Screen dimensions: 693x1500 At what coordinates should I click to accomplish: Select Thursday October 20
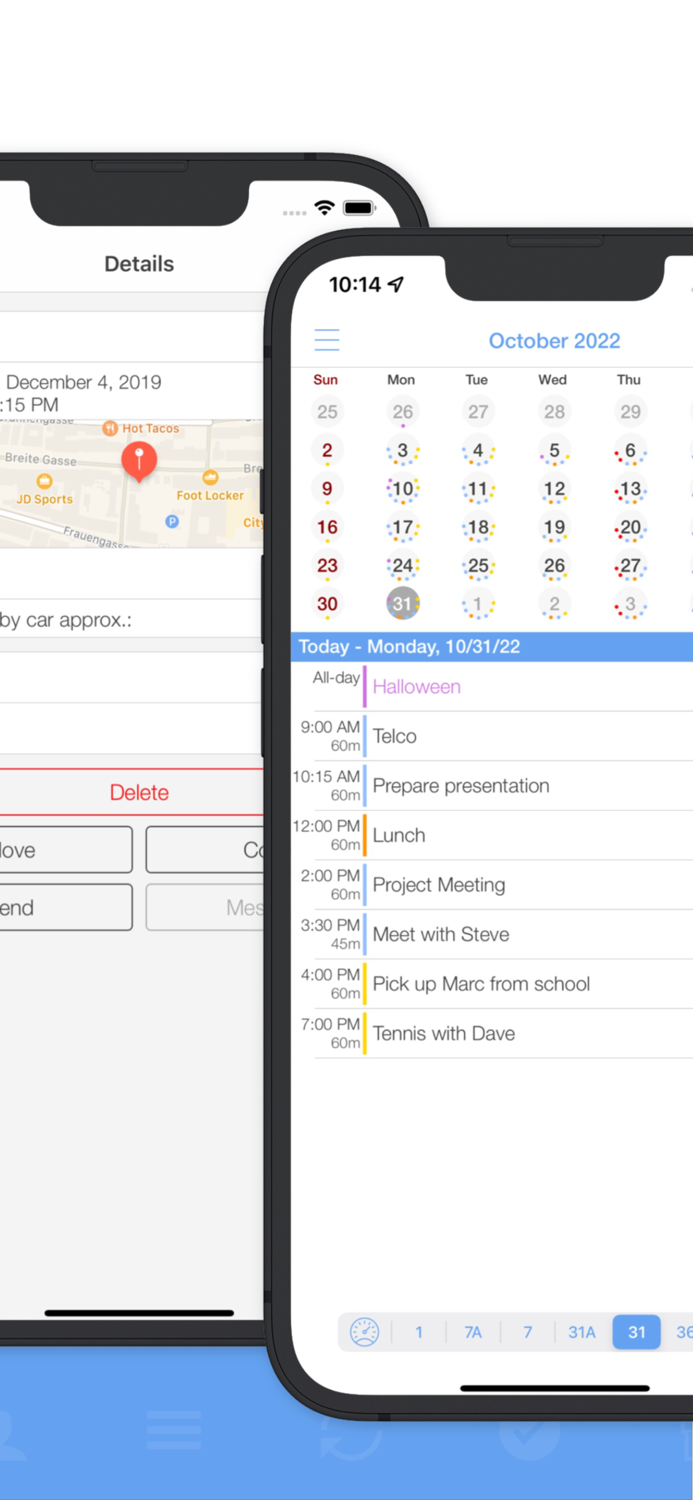[x=630, y=528]
